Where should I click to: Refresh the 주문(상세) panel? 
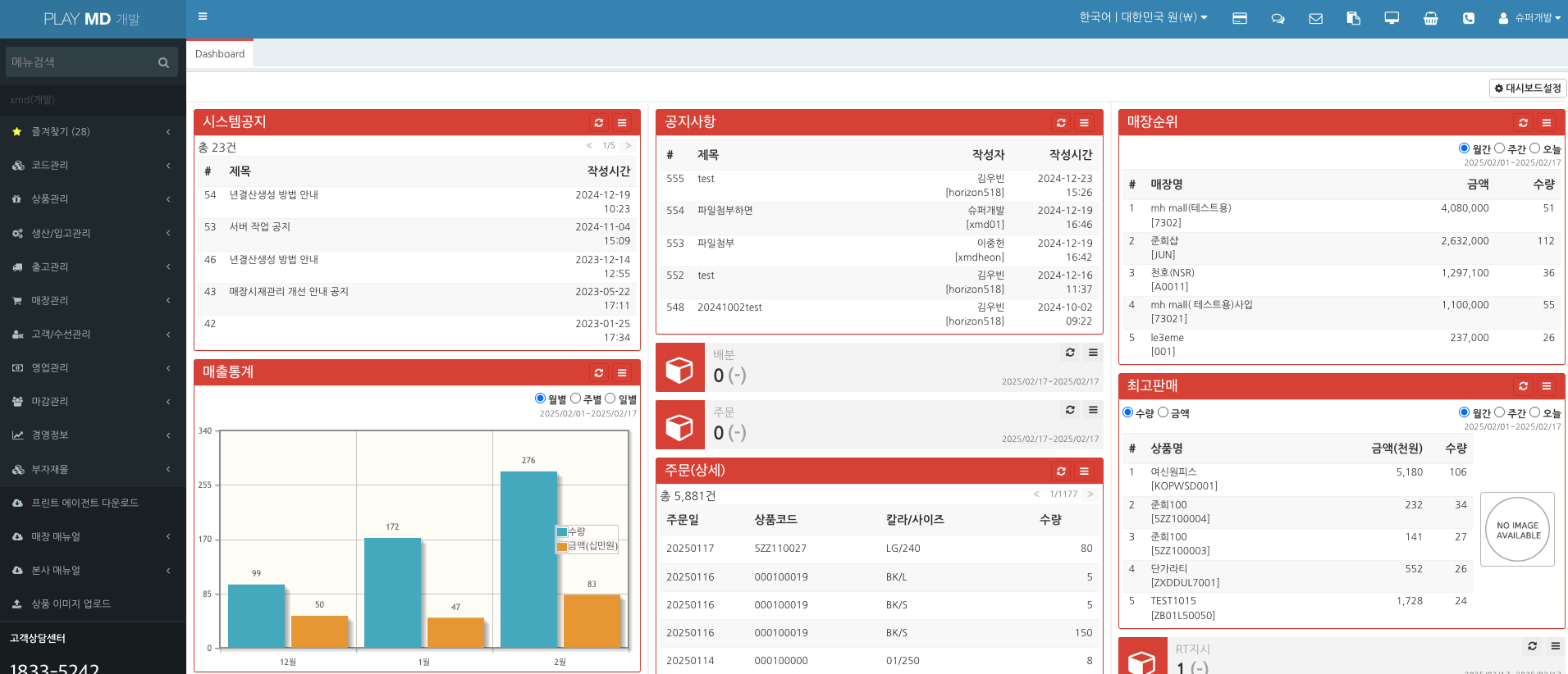point(1061,471)
